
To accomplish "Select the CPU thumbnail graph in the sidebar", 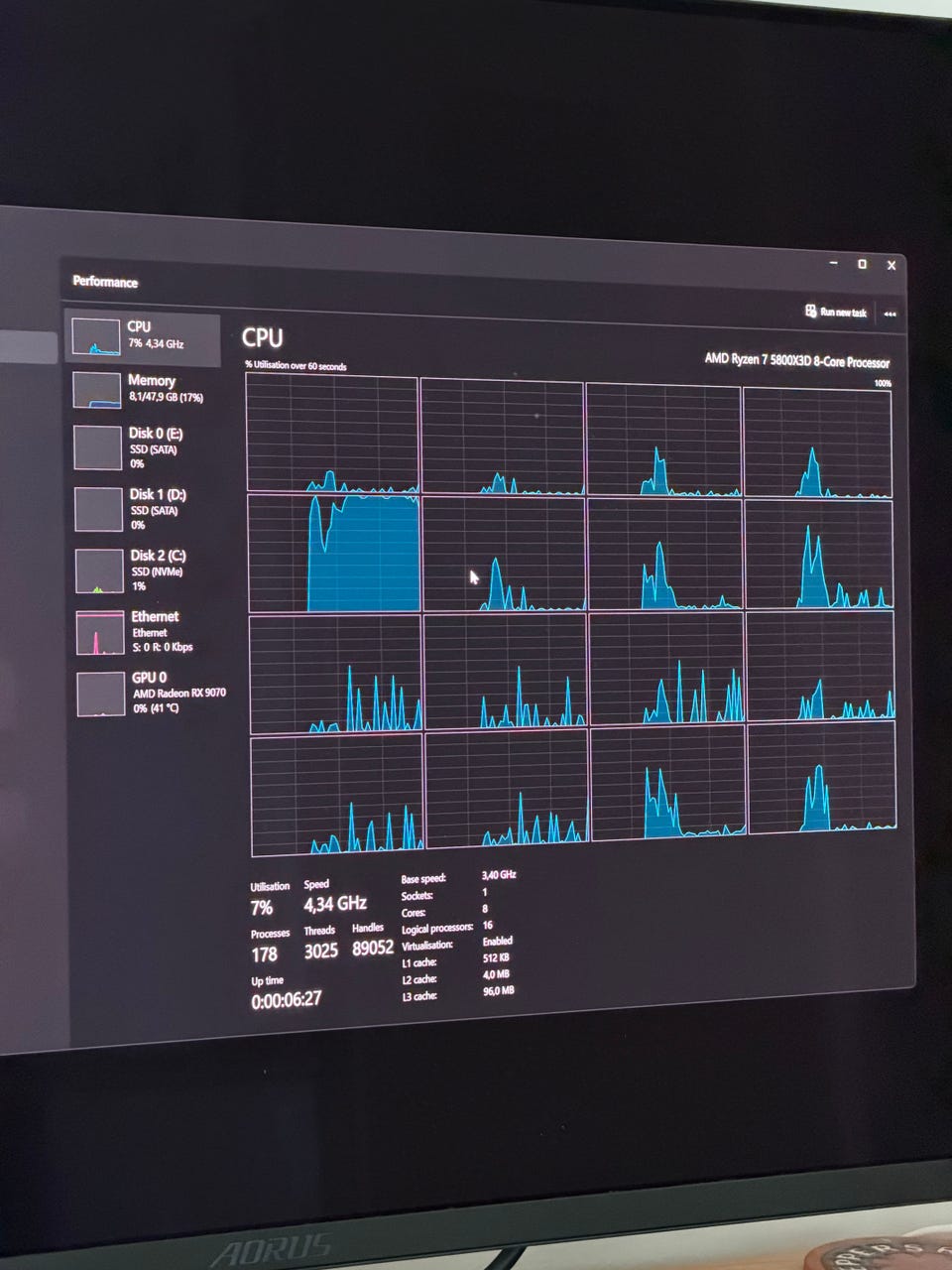I will coord(96,337).
